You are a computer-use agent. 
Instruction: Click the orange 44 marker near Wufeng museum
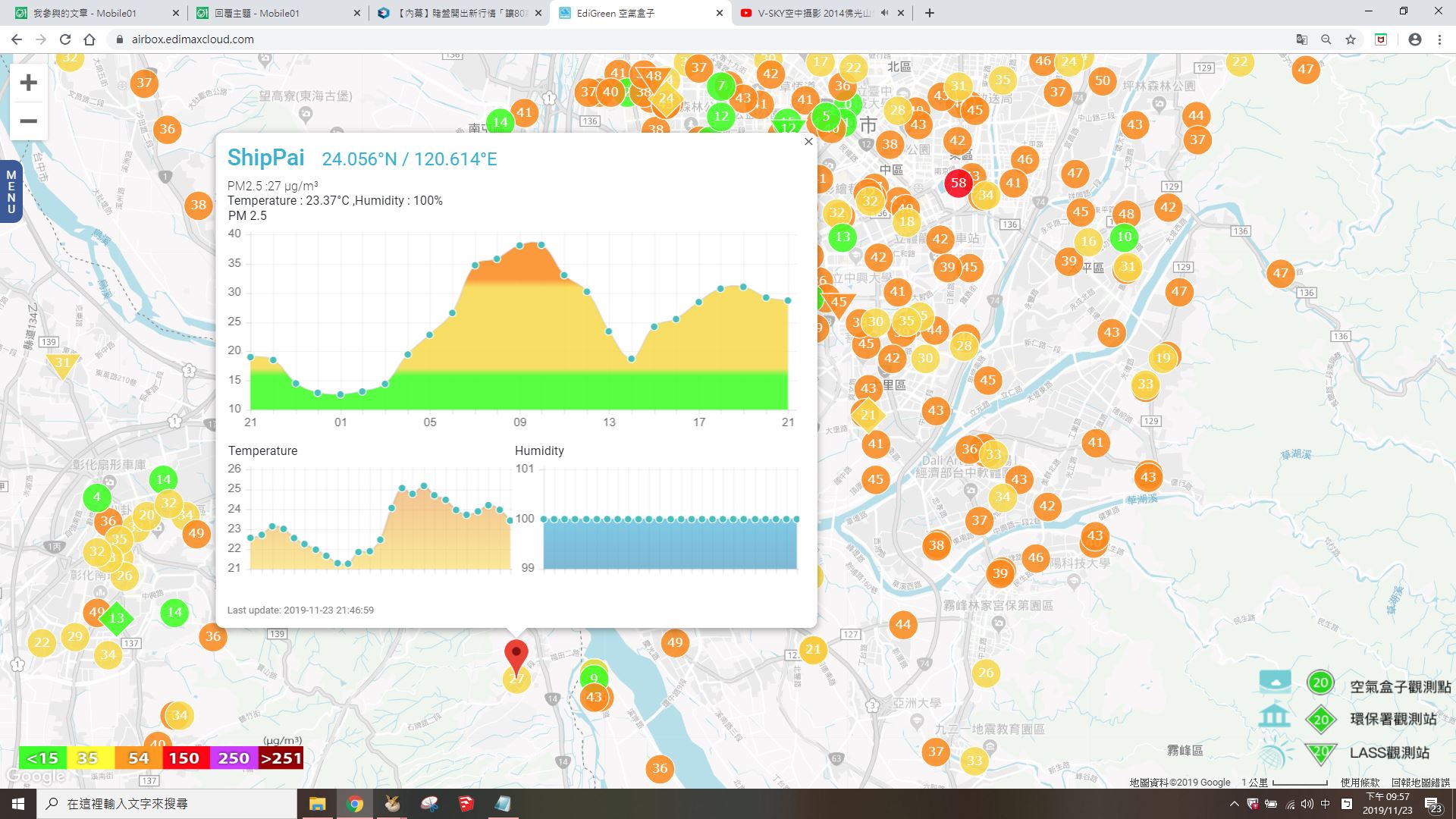click(x=902, y=625)
